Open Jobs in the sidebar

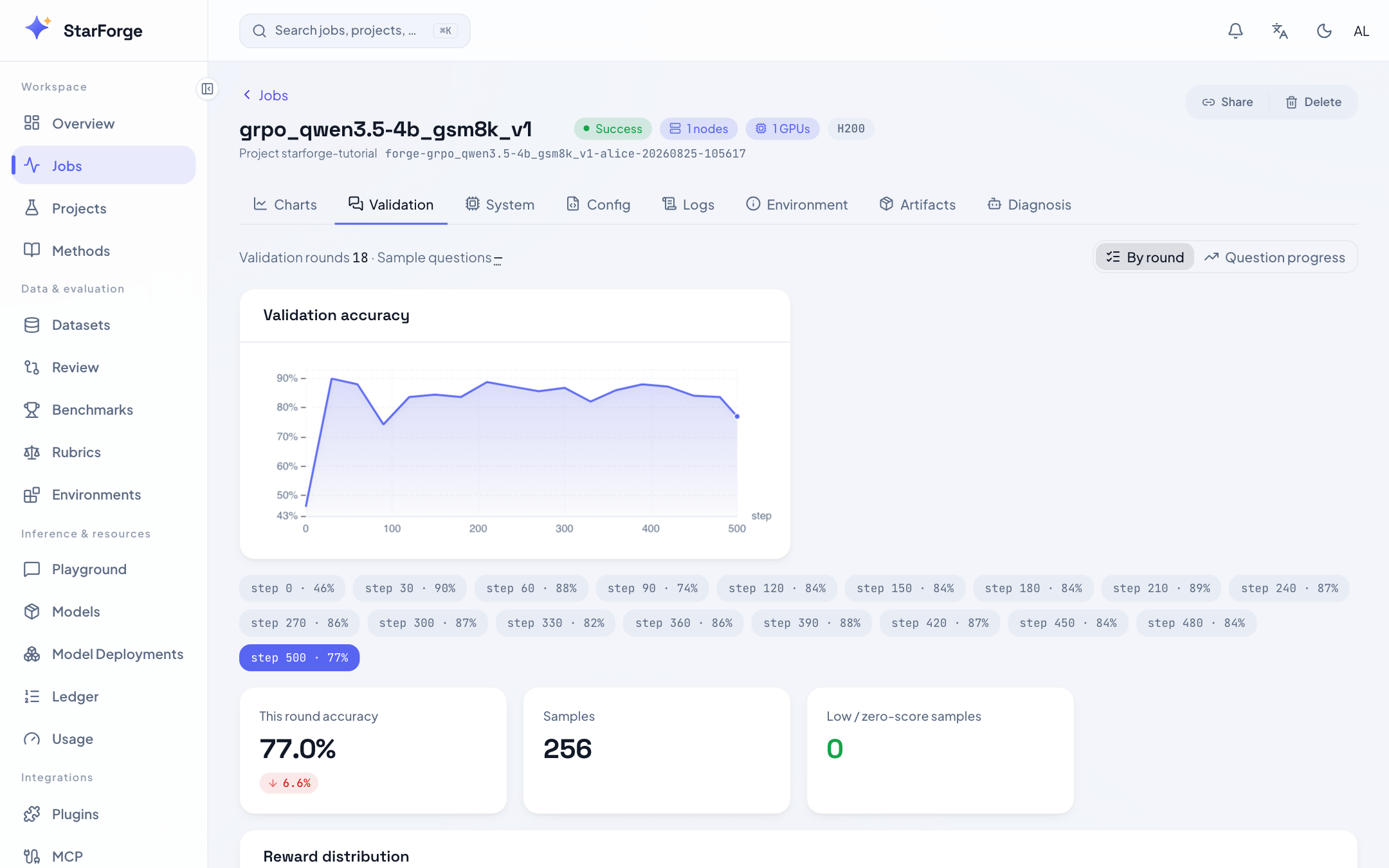pos(104,166)
